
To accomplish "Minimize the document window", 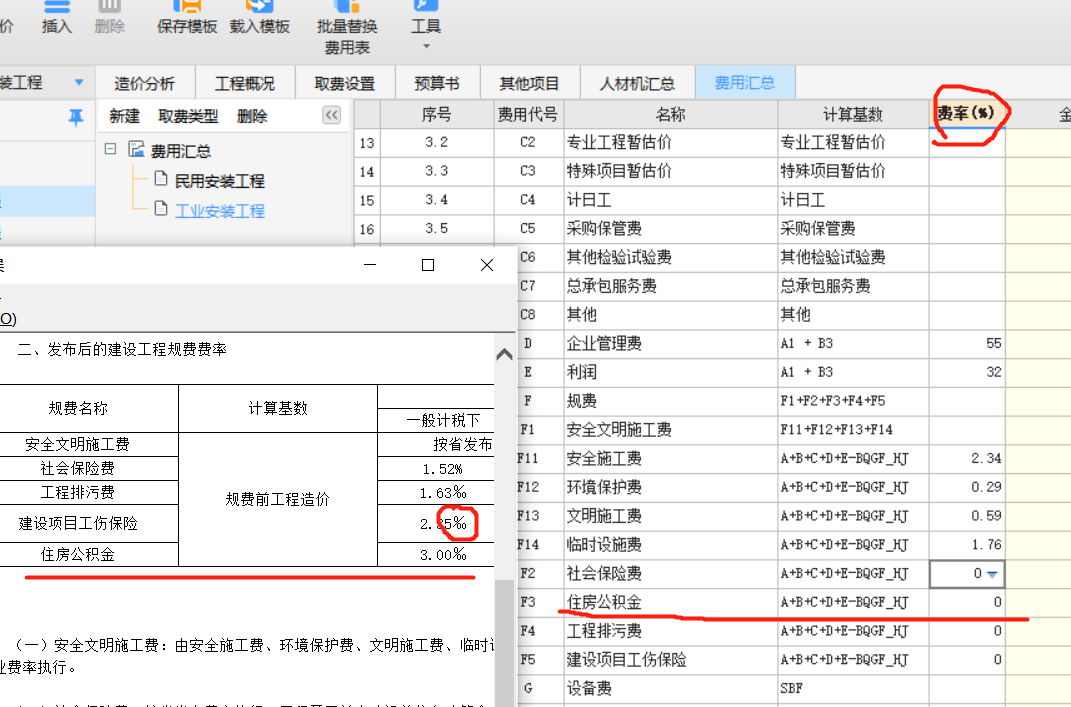I will [x=370, y=265].
